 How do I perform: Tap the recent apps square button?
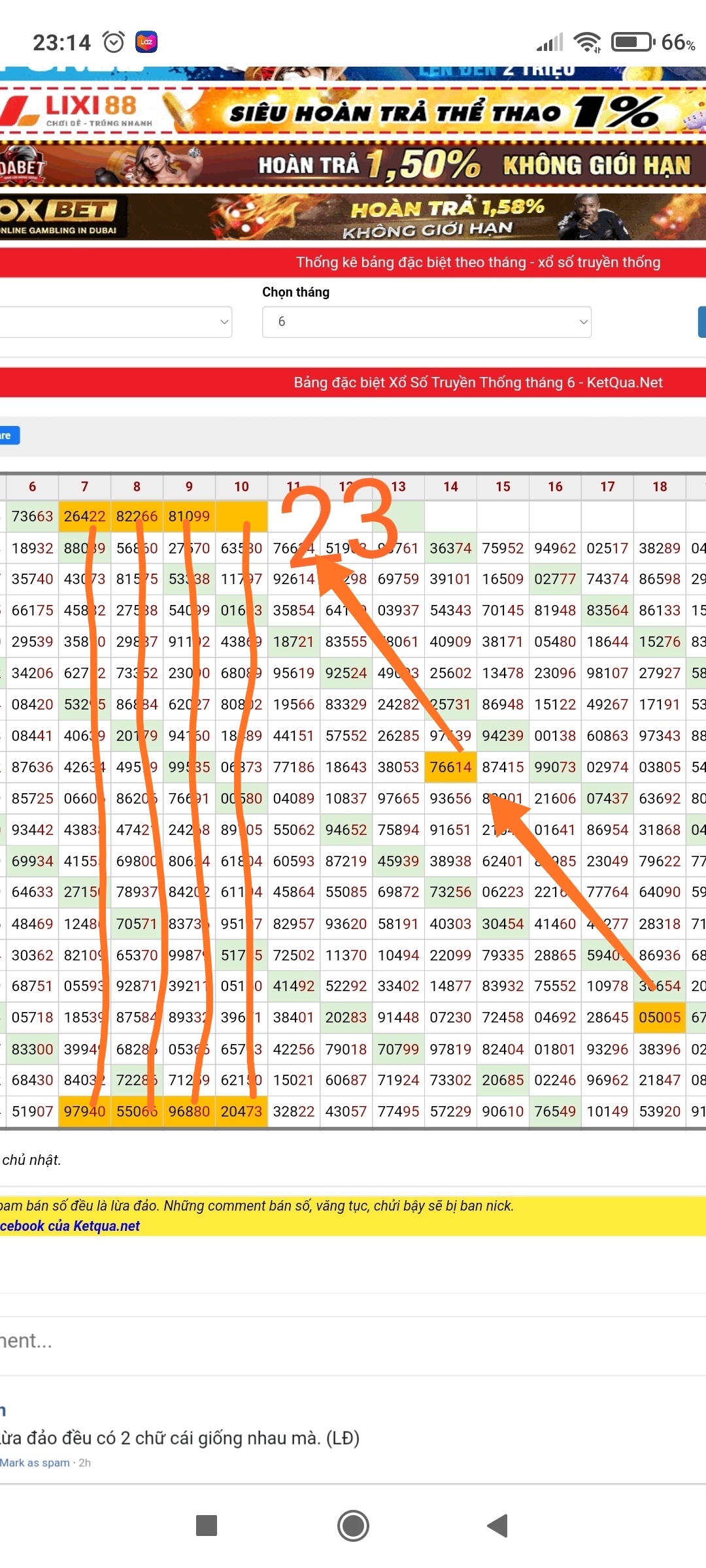(x=207, y=1526)
